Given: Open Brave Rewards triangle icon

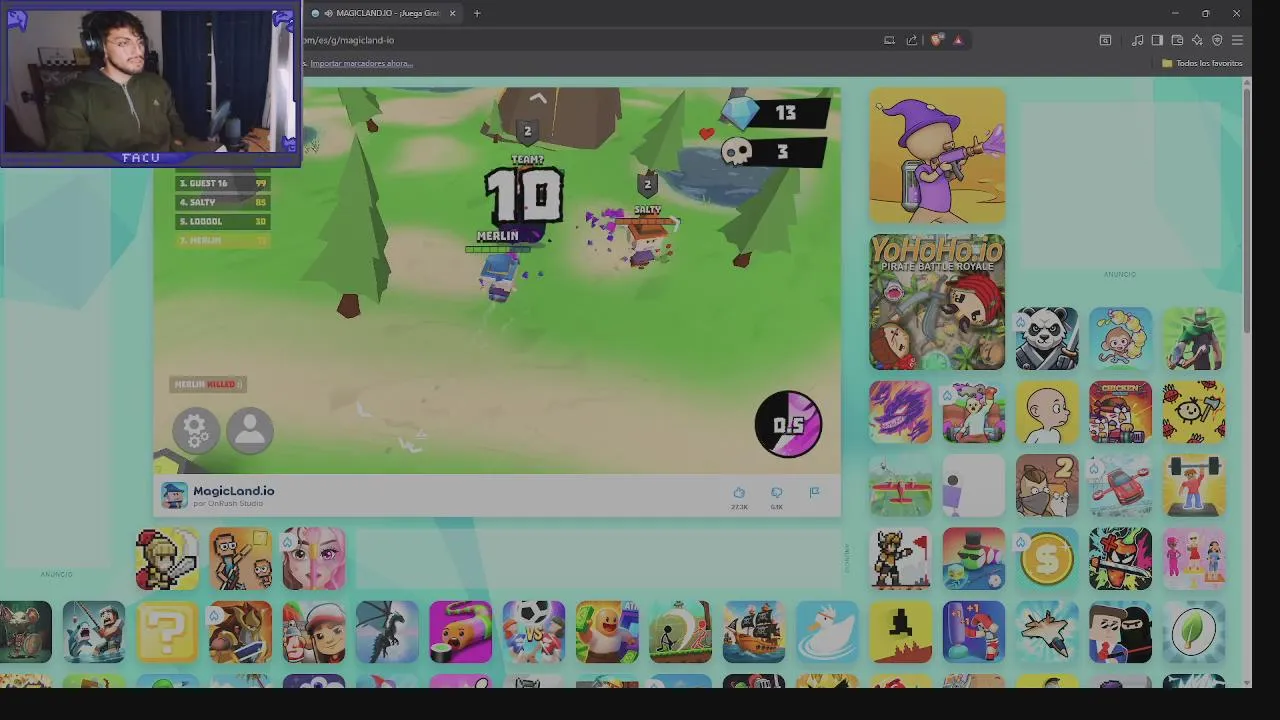Looking at the screenshot, I should tap(958, 40).
